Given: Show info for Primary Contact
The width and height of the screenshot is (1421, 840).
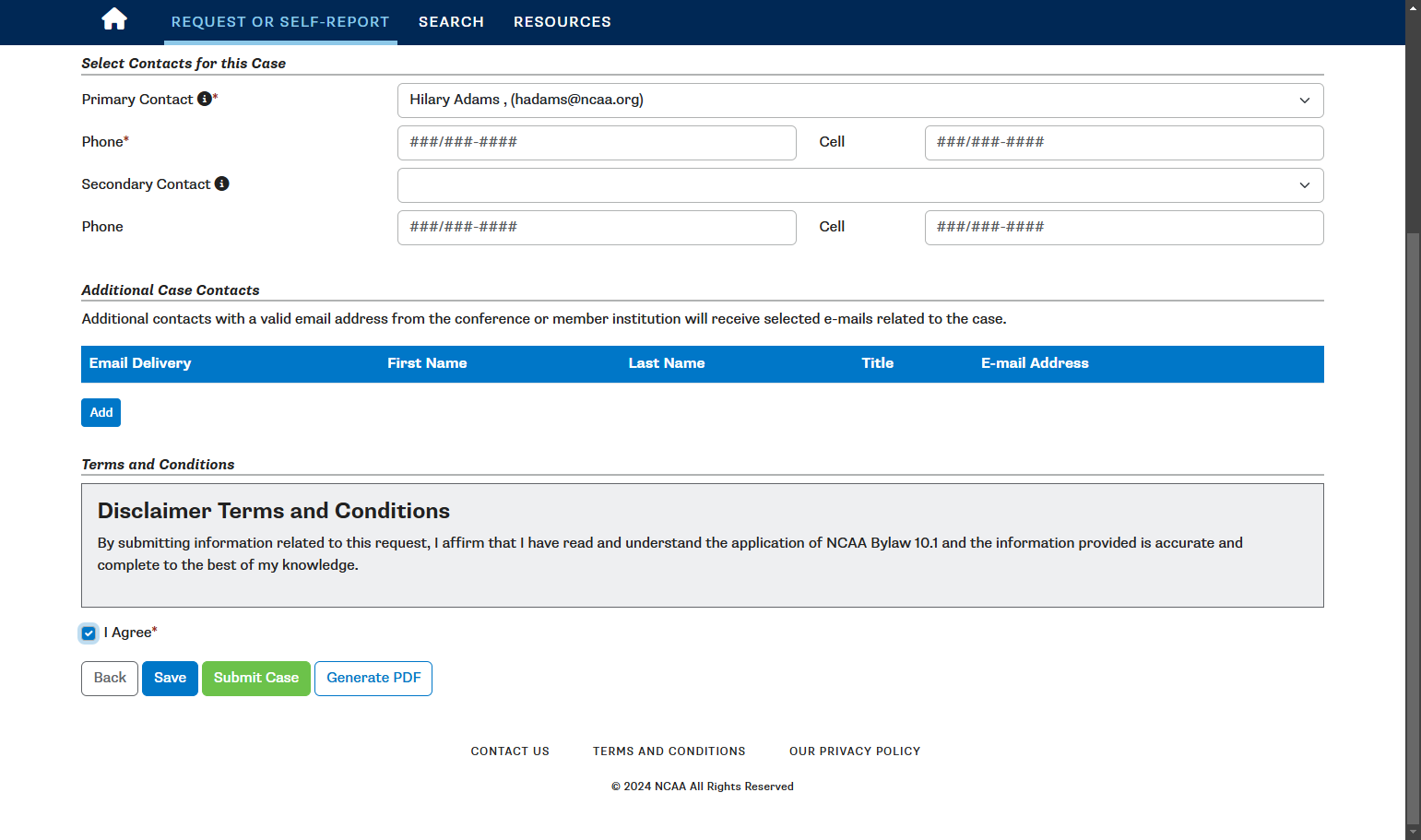Looking at the screenshot, I should click(x=205, y=99).
